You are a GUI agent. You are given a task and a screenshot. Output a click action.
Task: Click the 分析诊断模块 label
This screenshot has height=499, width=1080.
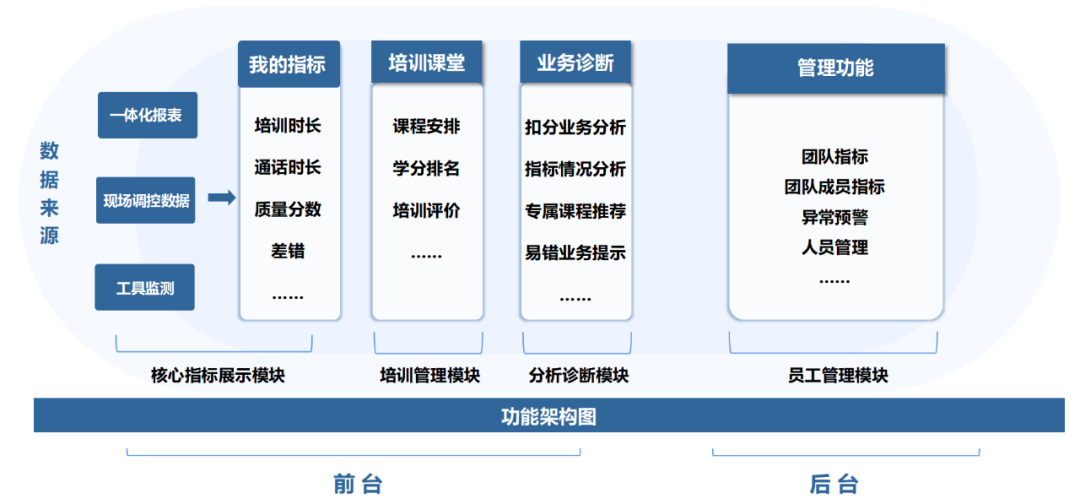579,376
